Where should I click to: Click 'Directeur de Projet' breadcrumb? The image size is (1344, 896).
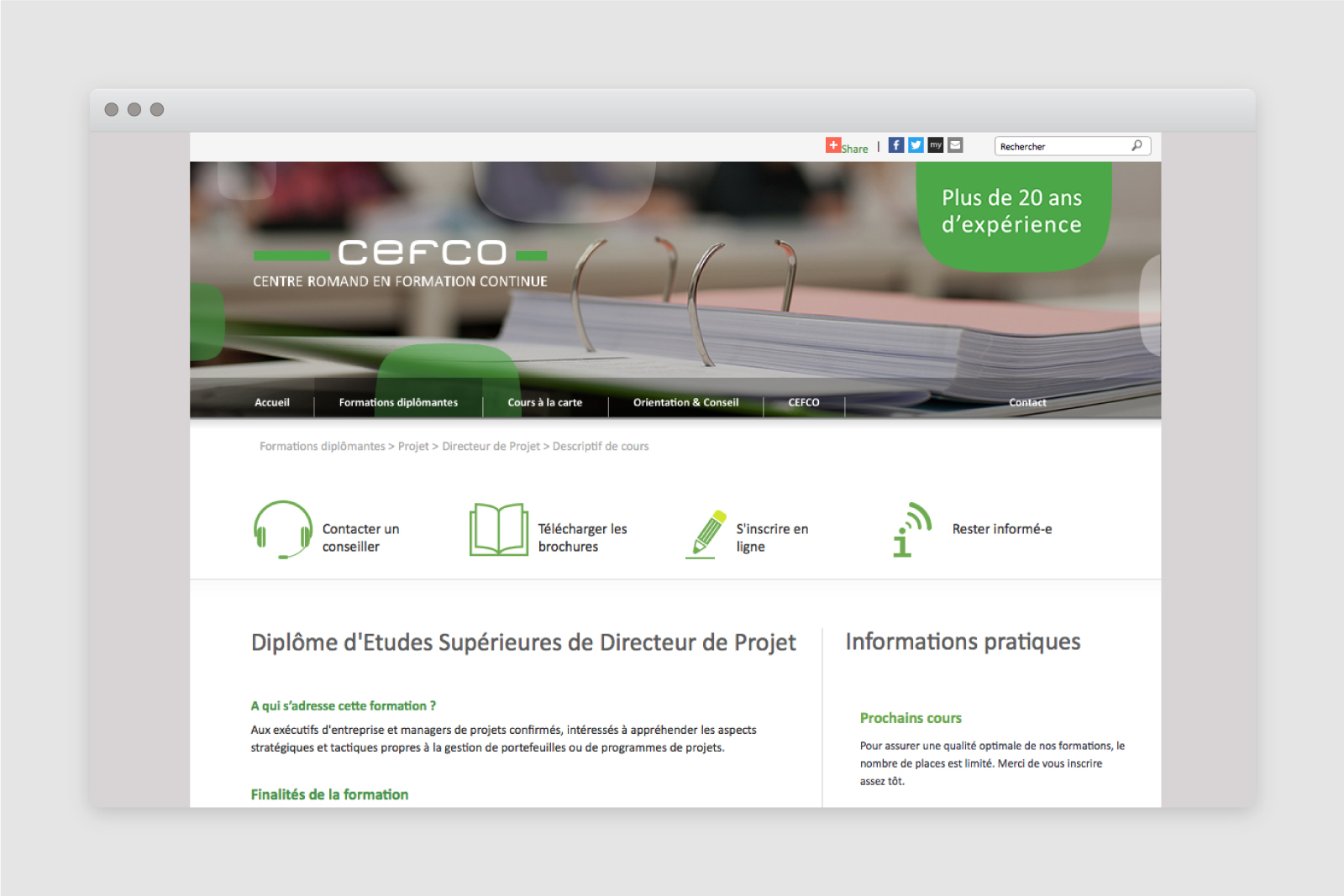[491, 446]
